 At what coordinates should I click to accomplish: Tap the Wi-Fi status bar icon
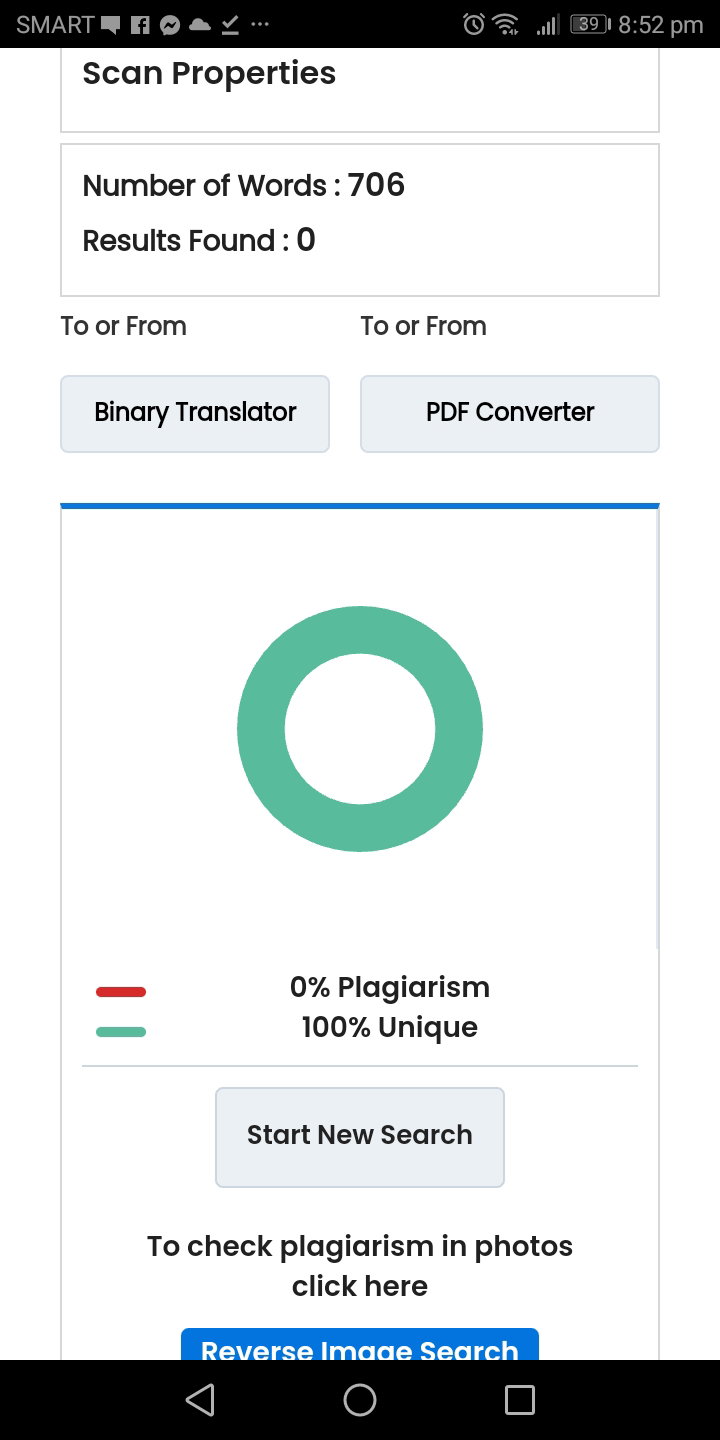[507, 25]
